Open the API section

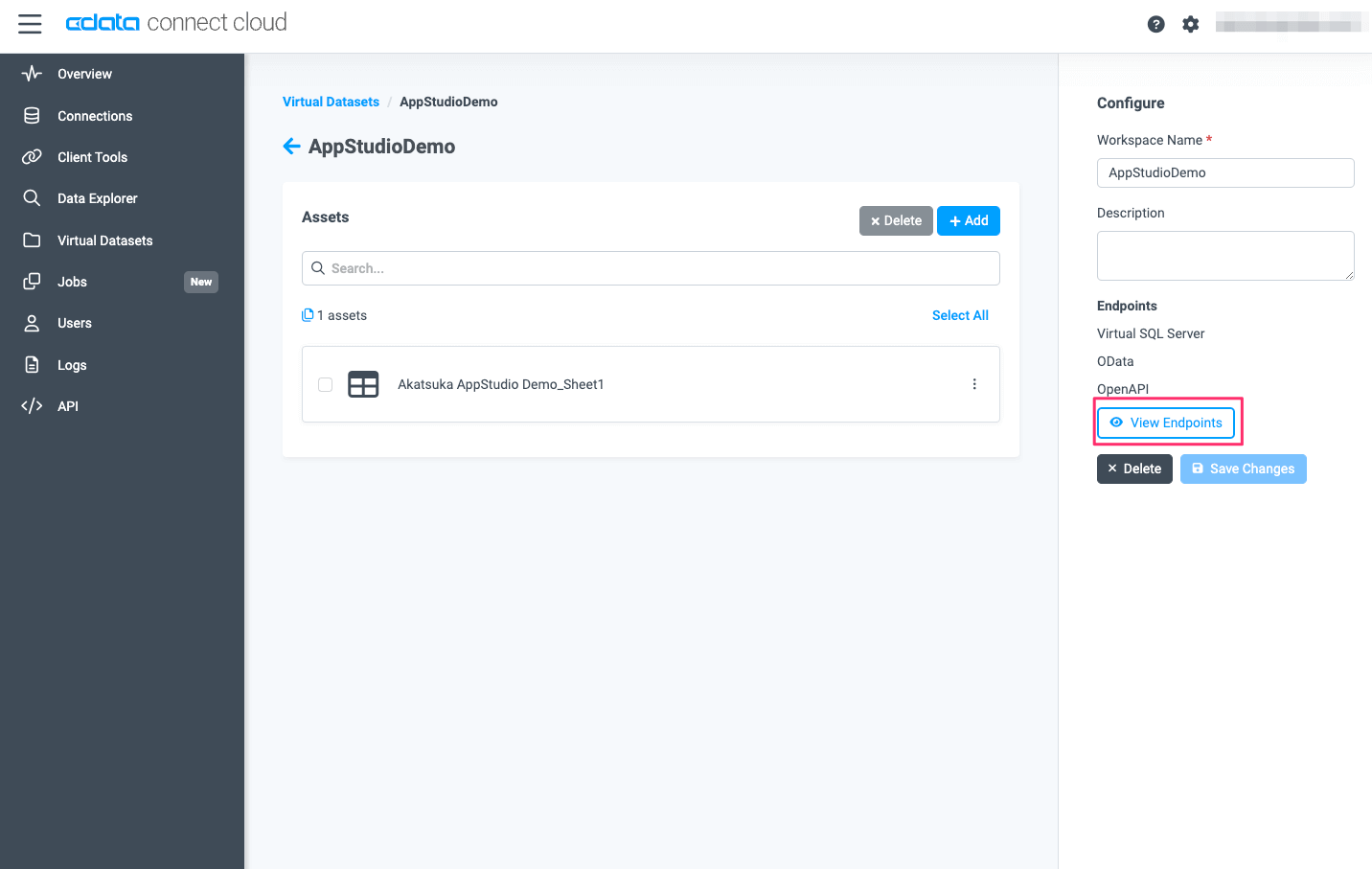pyautogui.click(x=67, y=405)
